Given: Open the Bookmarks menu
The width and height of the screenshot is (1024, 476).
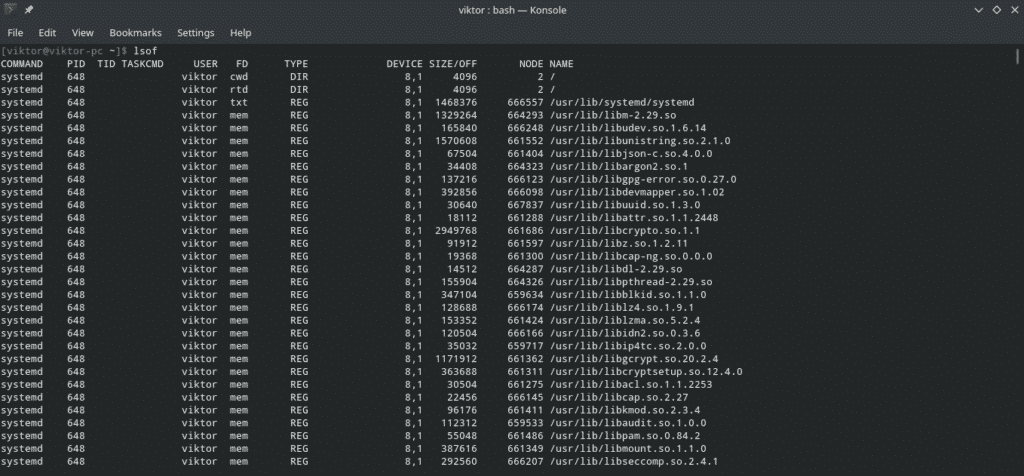Looking at the screenshot, I should (x=133, y=32).
